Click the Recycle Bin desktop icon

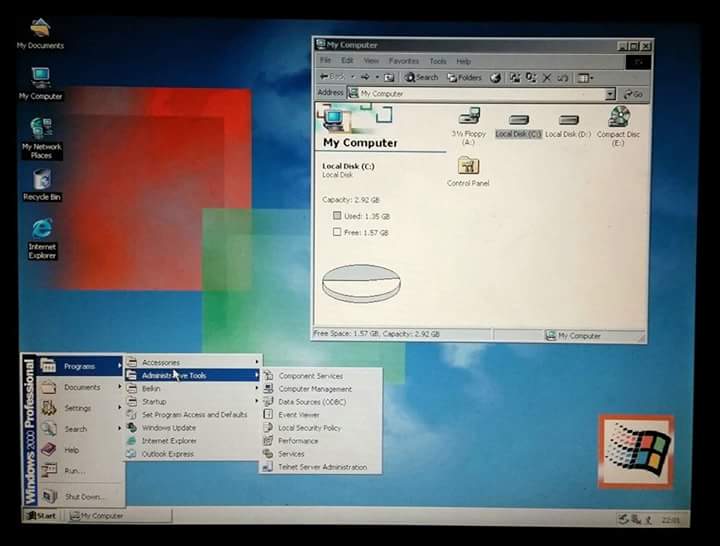click(41, 180)
